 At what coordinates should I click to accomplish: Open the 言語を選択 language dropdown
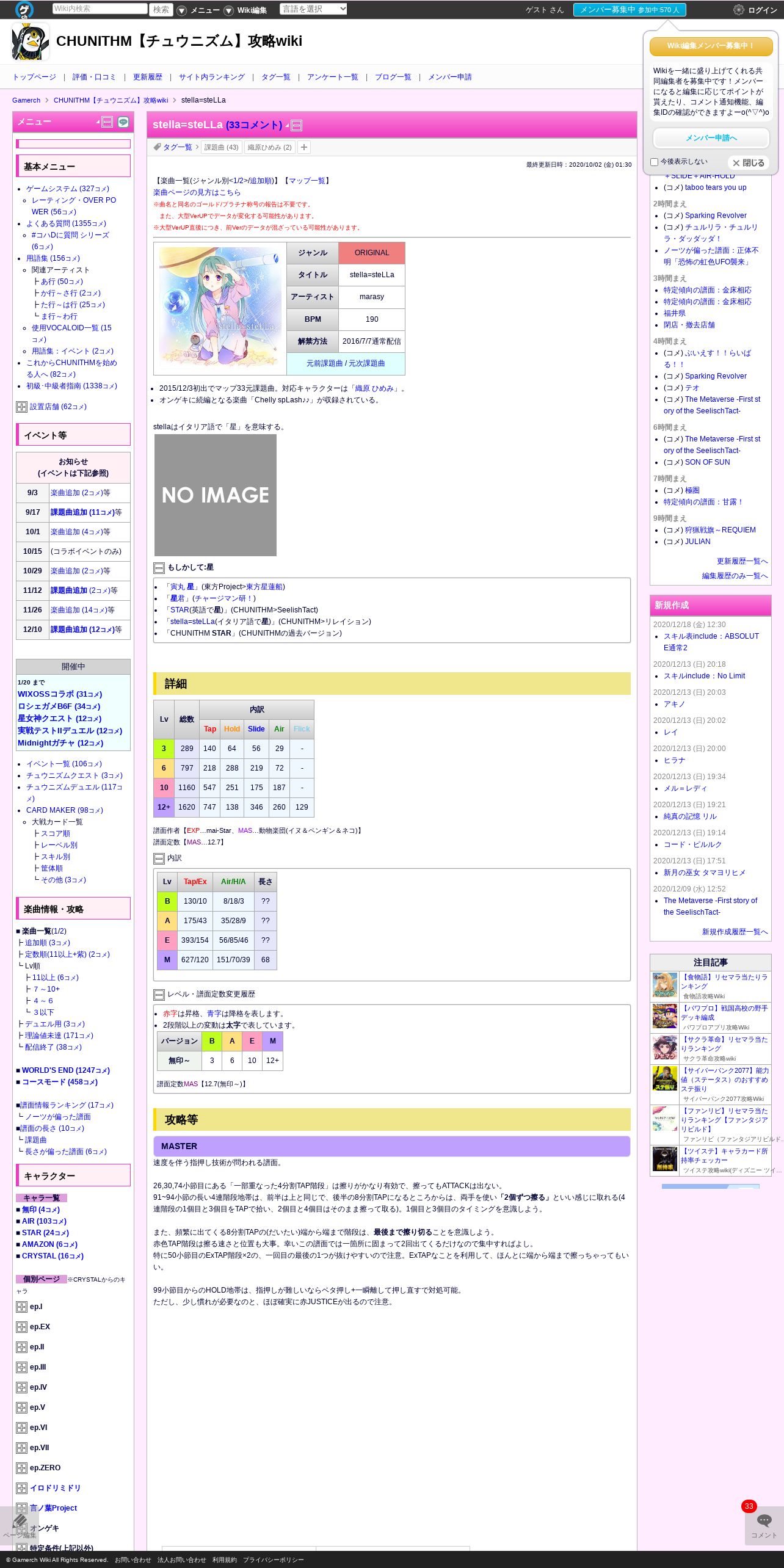coord(313,9)
